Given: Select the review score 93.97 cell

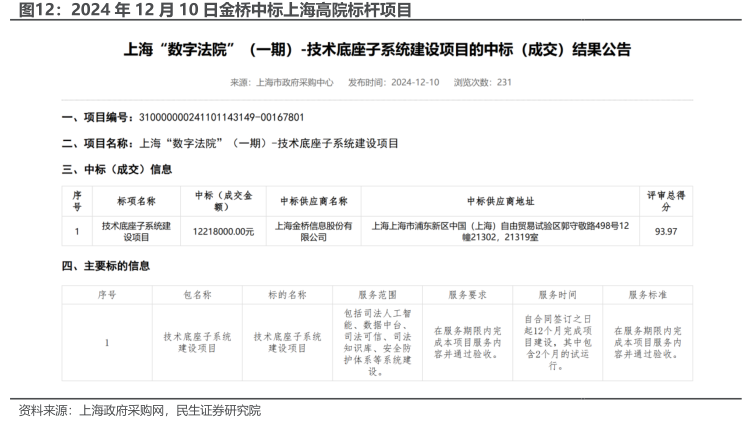Looking at the screenshot, I should click(665, 232).
